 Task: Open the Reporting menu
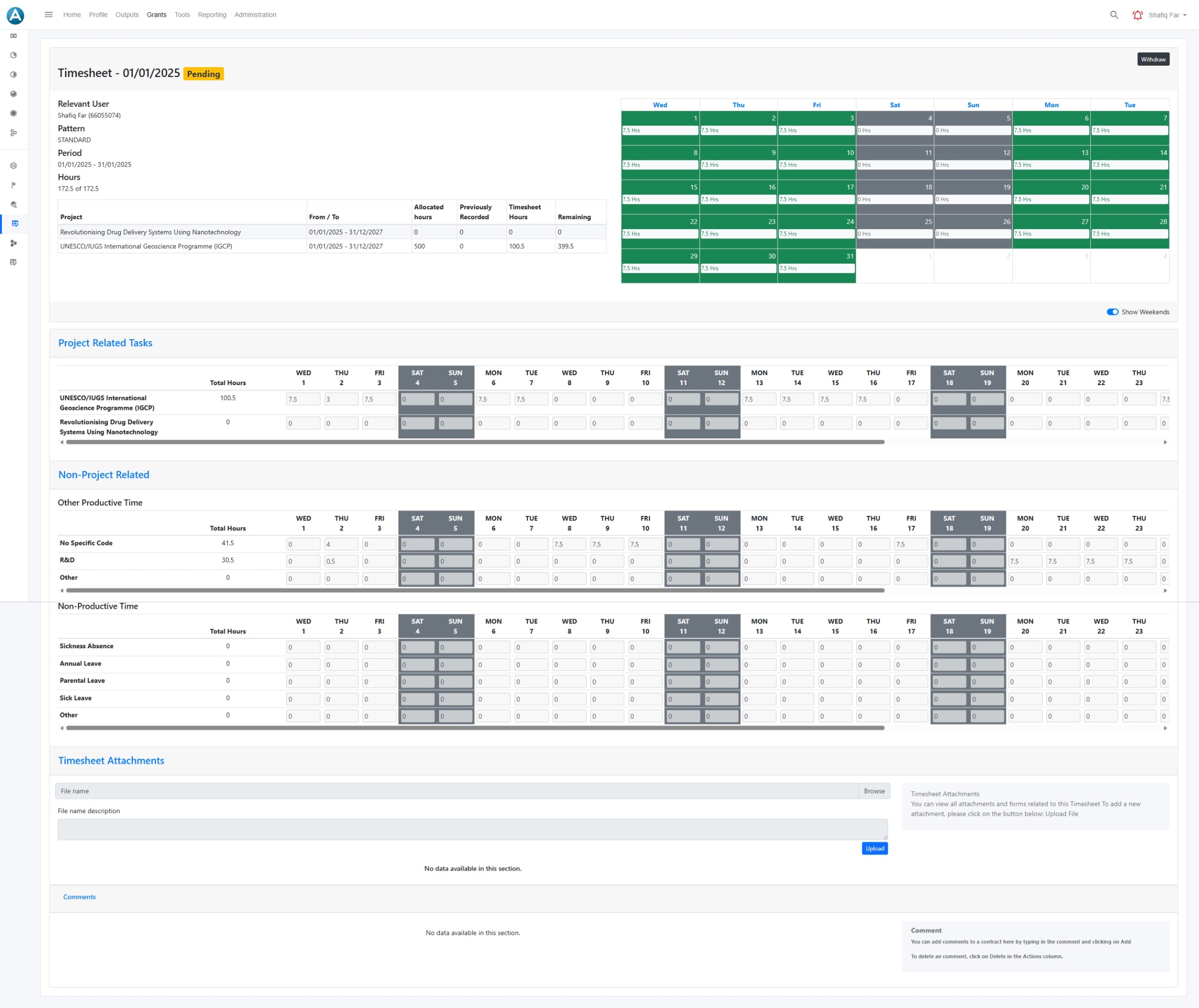[x=211, y=15]
